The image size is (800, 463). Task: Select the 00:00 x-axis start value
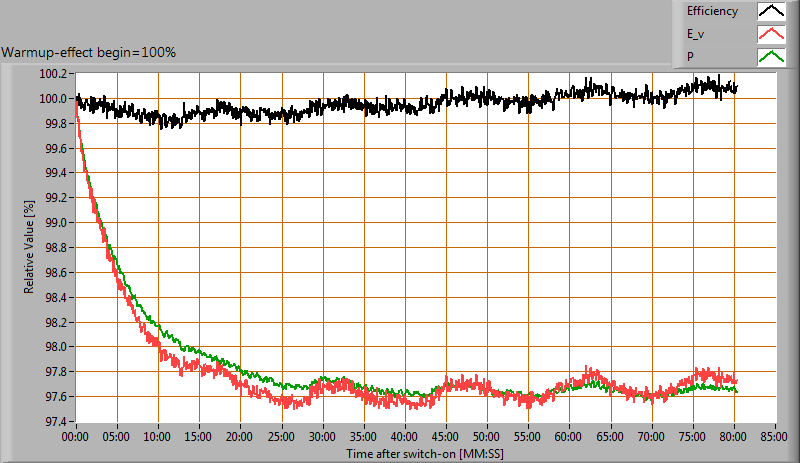tap(76, 437)
